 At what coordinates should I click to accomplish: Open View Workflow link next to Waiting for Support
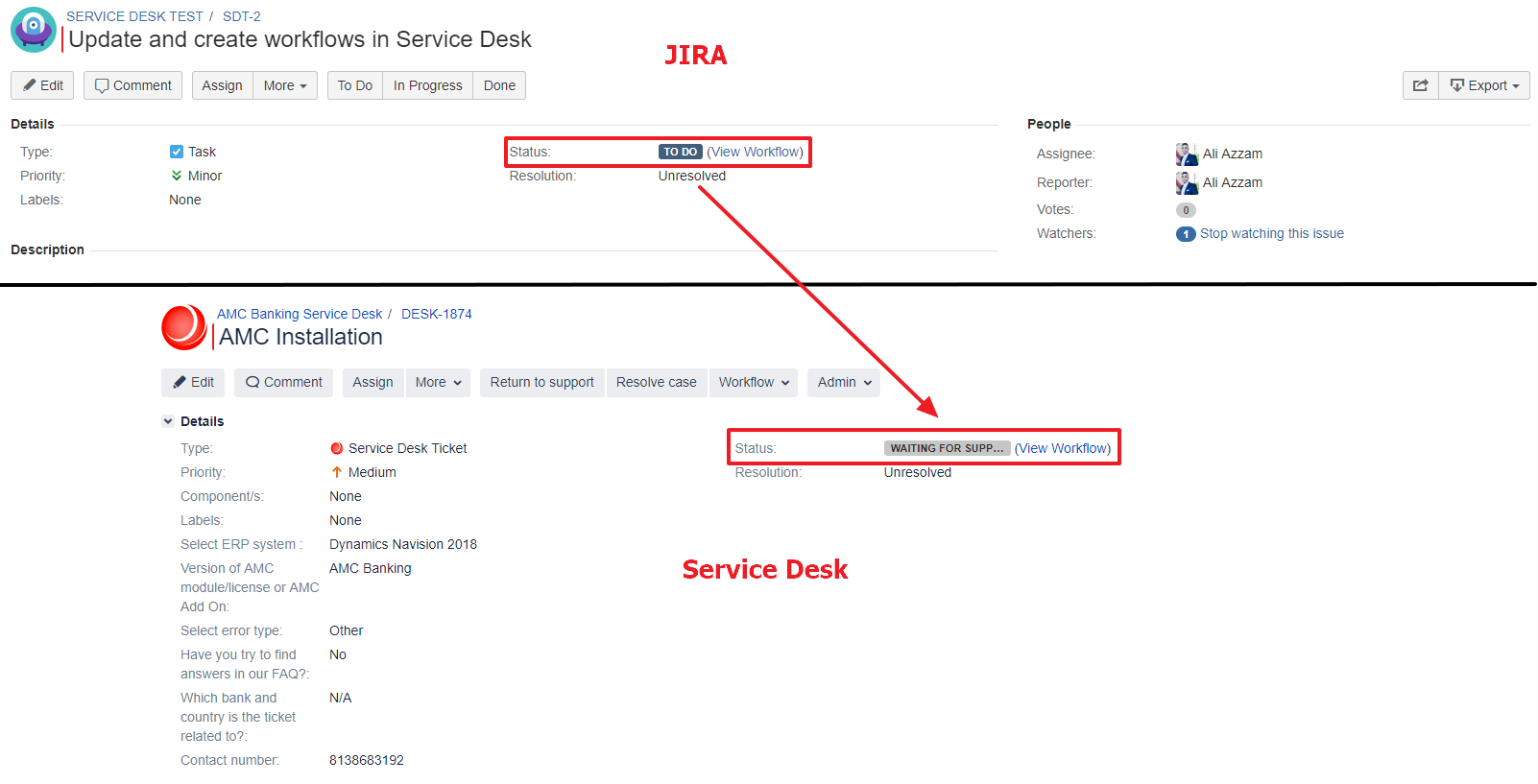click(x=1063, y=448)
